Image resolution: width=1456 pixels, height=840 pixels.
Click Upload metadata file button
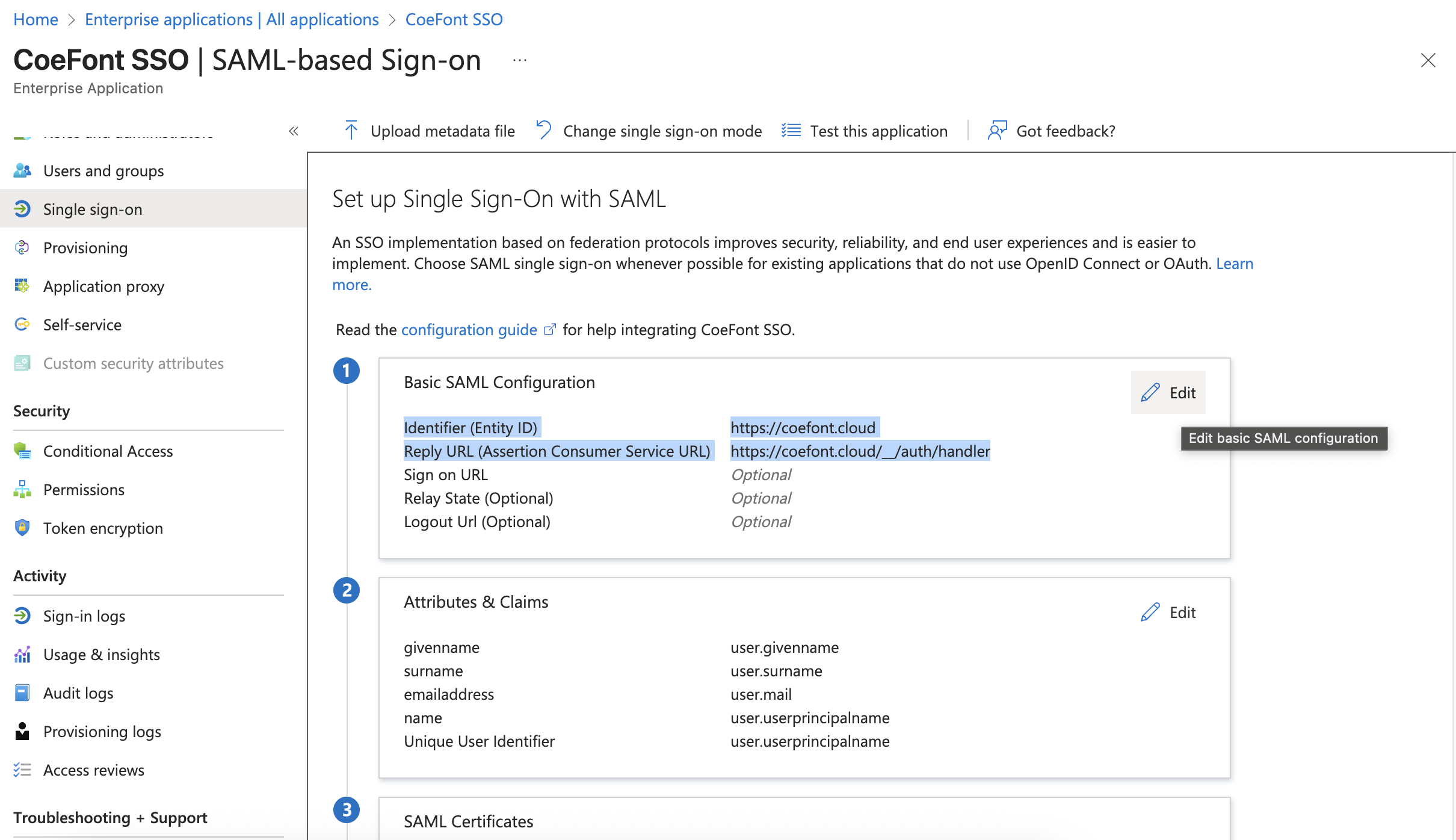429,131
